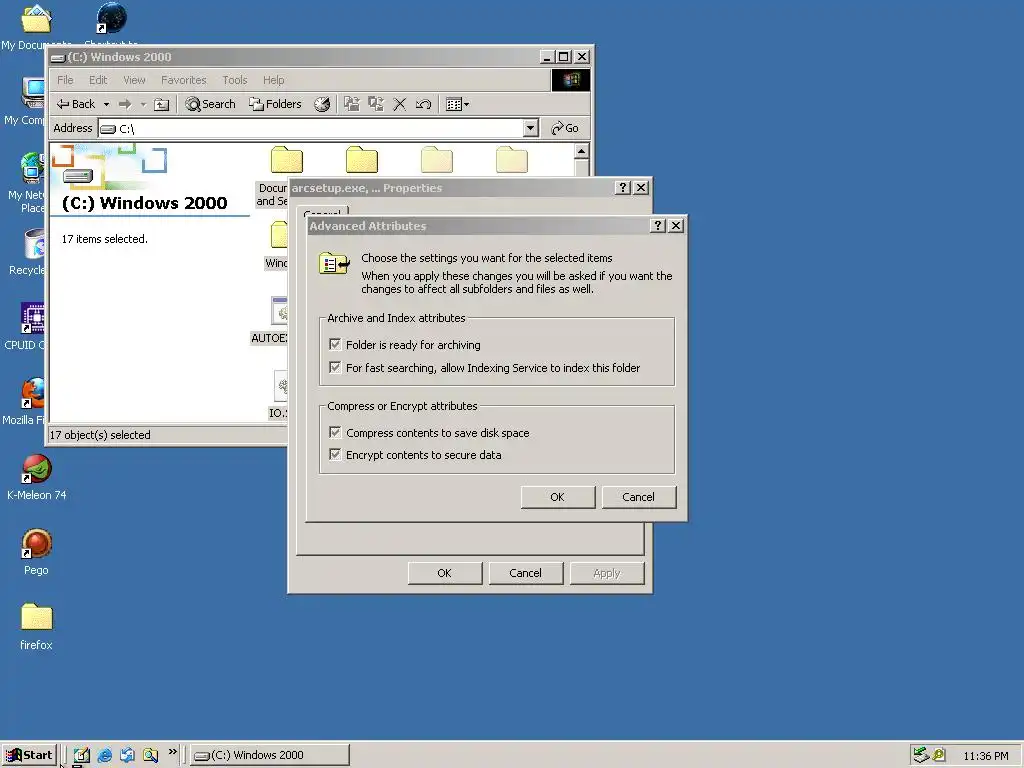This screenshot has height=768, width=1024.
Task: Click Show Desktop quick launch icon
Action: [82, 755]
